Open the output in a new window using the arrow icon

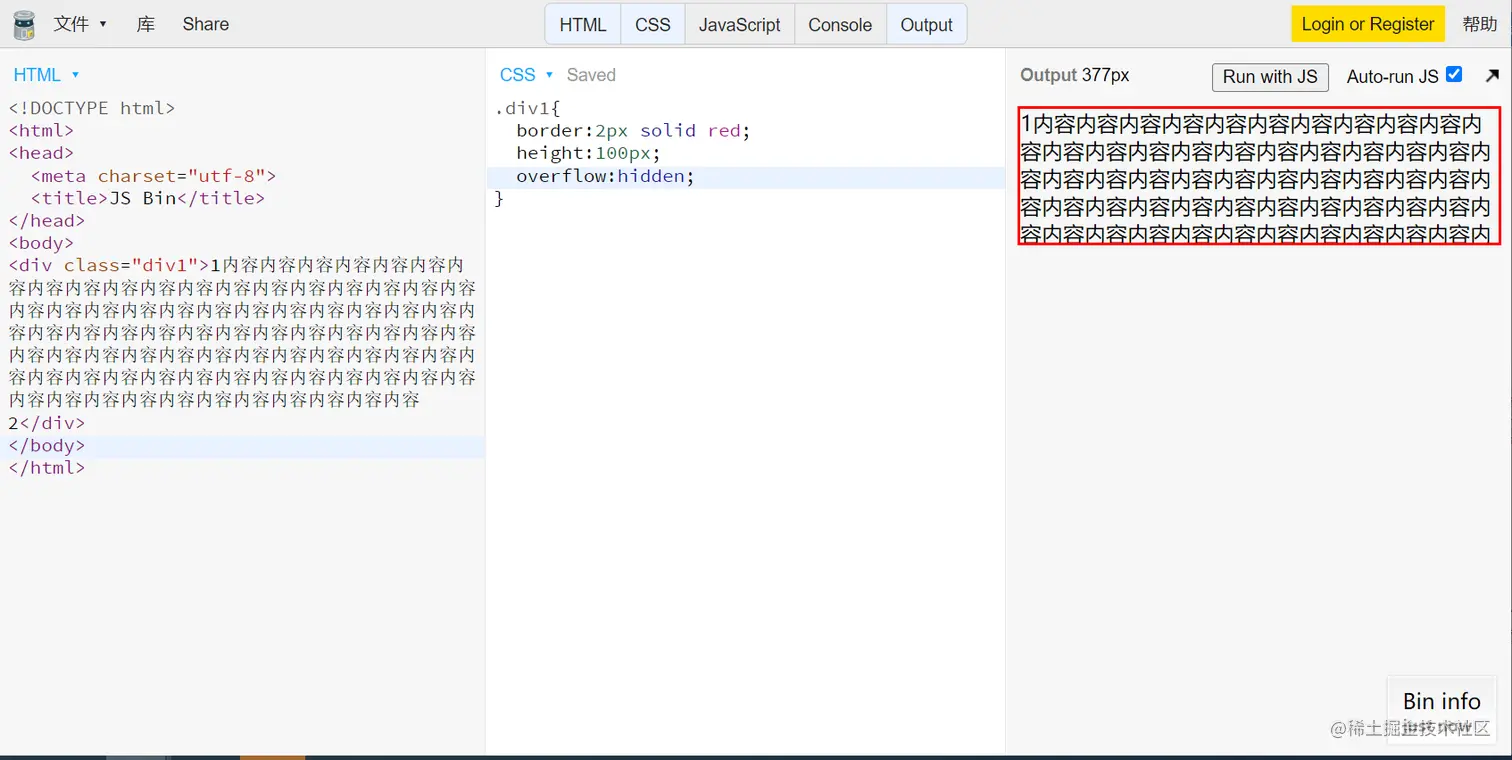[x=1492, y=76]
